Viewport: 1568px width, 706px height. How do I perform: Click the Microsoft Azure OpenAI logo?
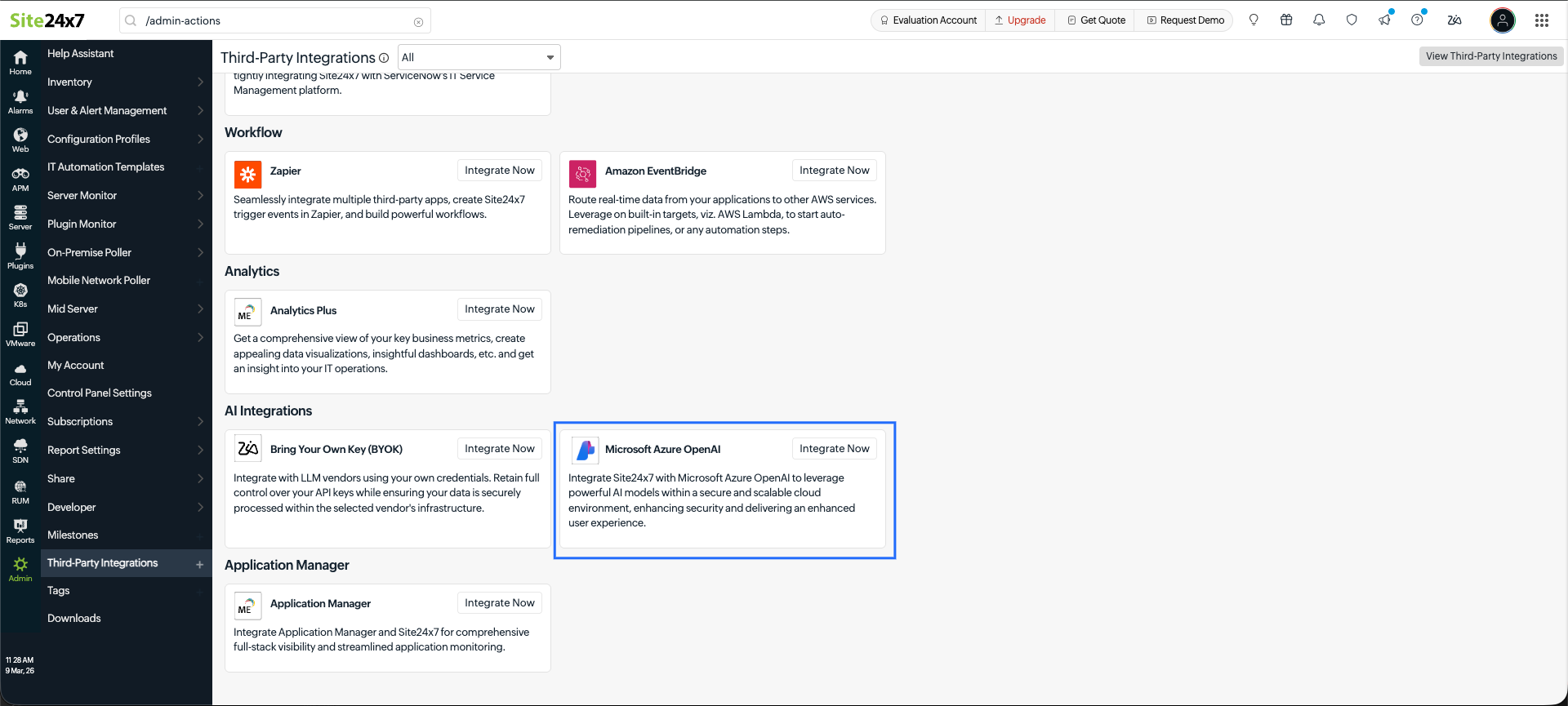584,450
